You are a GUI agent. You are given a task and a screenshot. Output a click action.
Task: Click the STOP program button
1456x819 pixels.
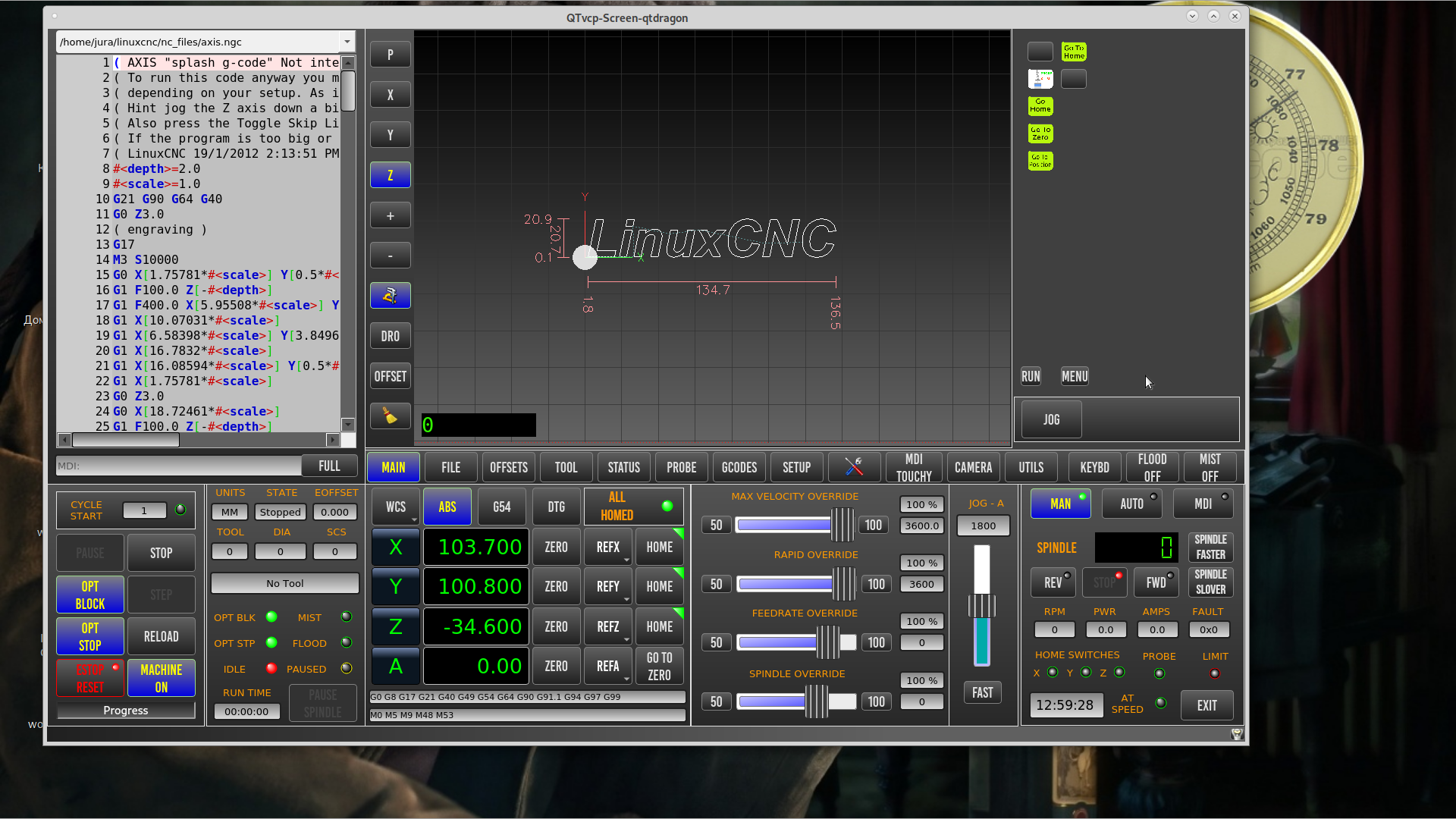(162, 553)
